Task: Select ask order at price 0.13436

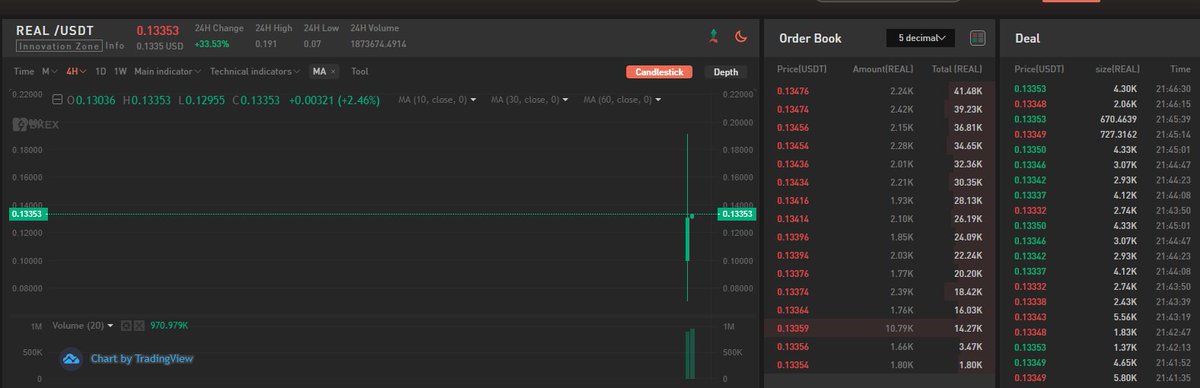Action: (880, 164)
